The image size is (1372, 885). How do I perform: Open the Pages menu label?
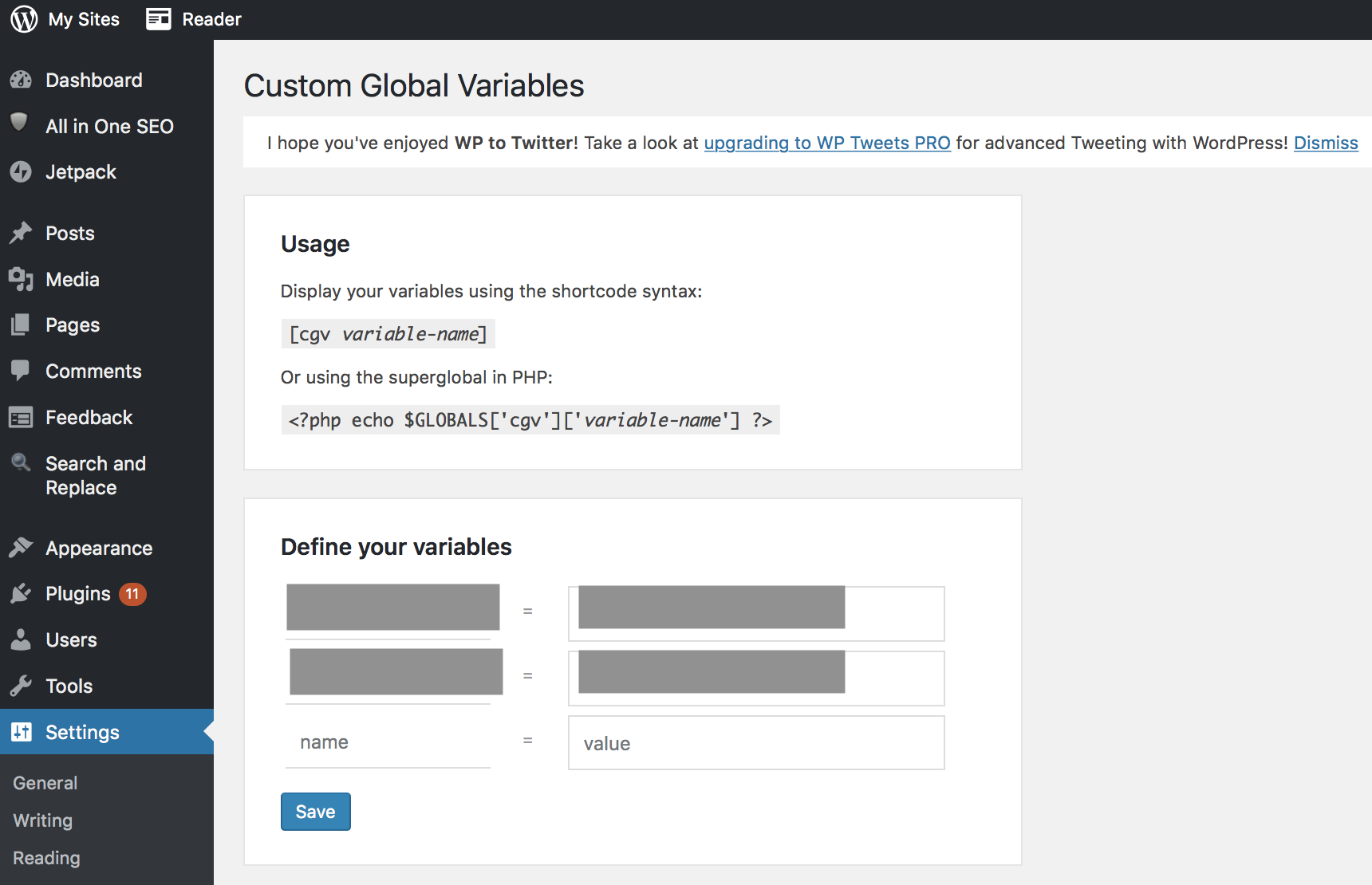click(x=73, y=325)
